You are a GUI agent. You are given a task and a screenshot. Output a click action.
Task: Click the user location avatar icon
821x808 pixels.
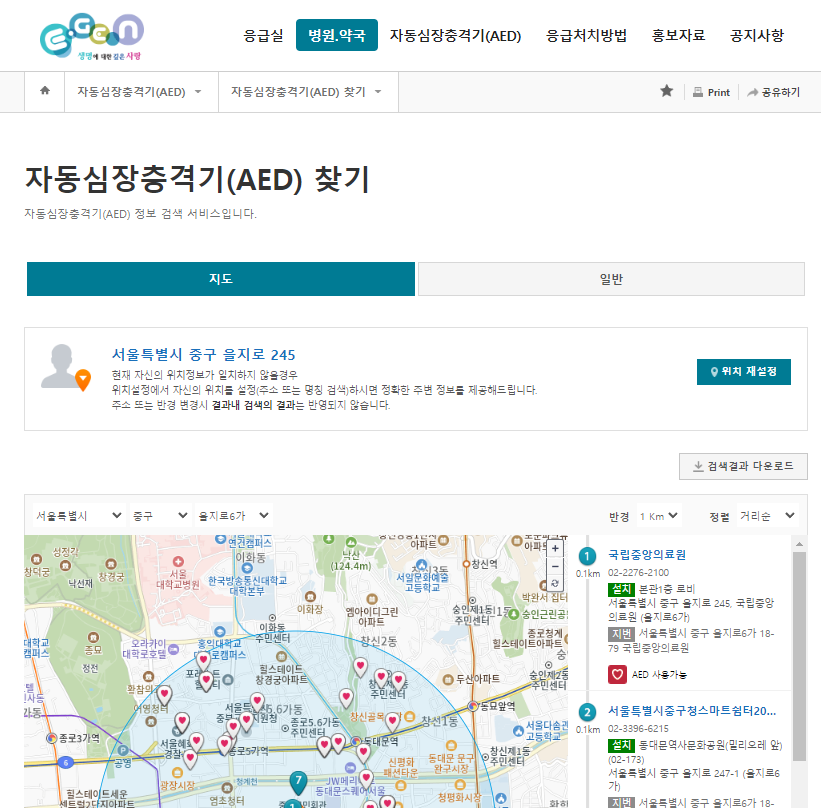tap(65, 368)
